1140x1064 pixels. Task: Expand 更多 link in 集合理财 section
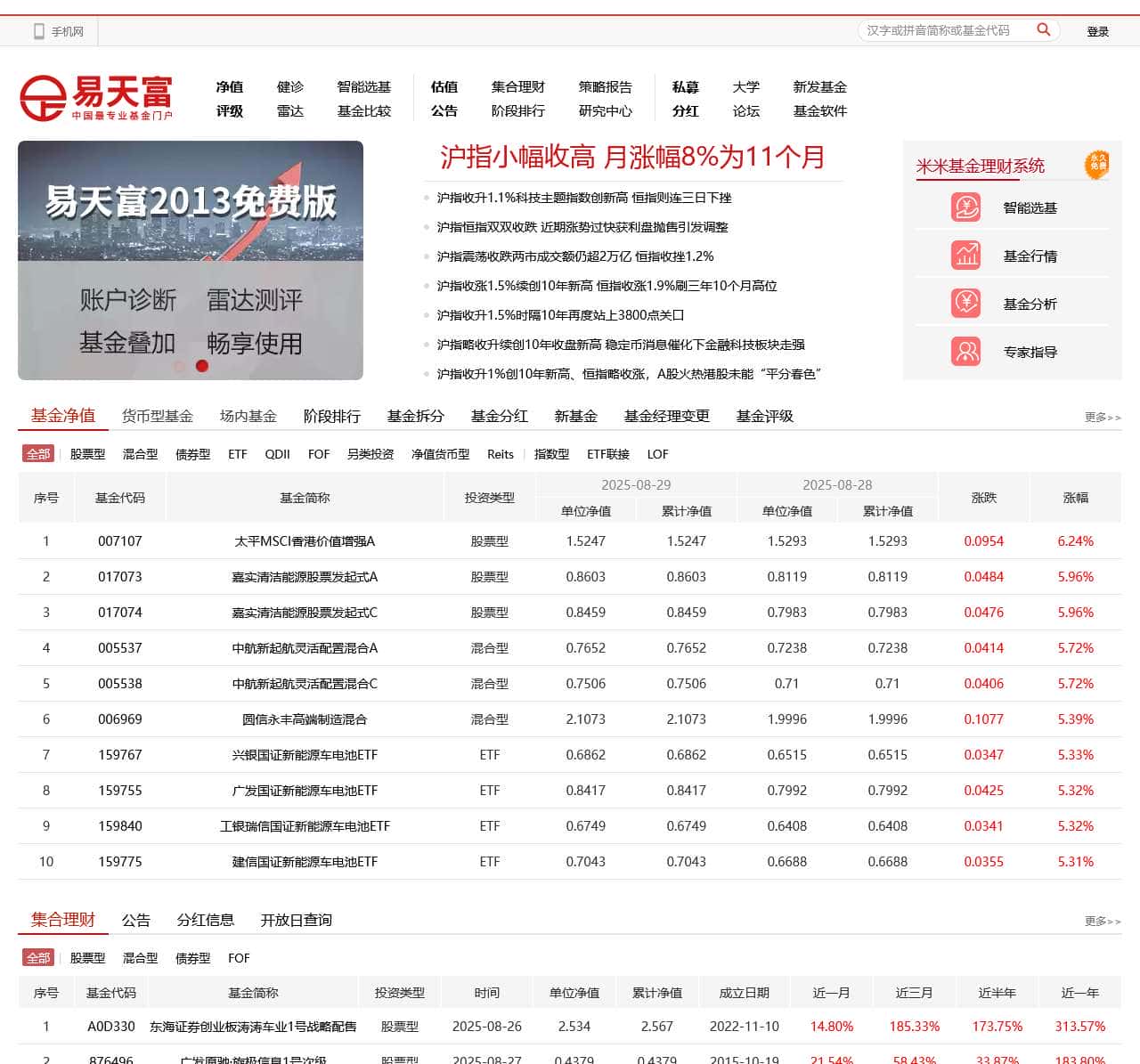click(1102, 921)
